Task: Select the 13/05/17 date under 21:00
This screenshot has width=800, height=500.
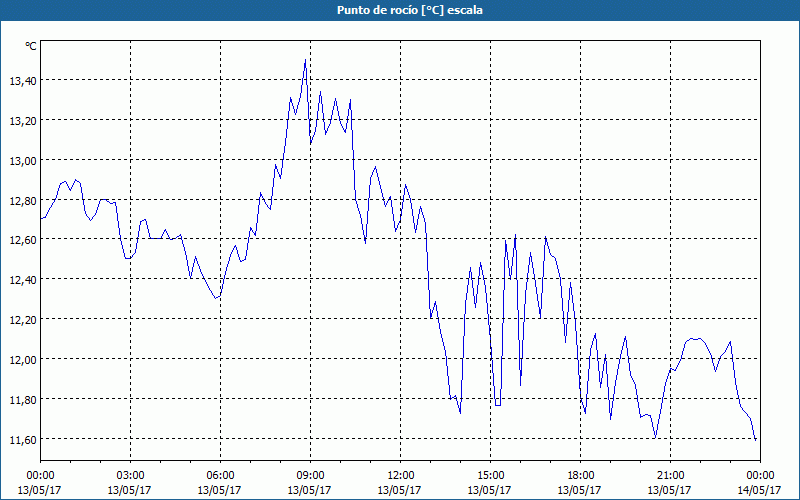Action: 669,490
